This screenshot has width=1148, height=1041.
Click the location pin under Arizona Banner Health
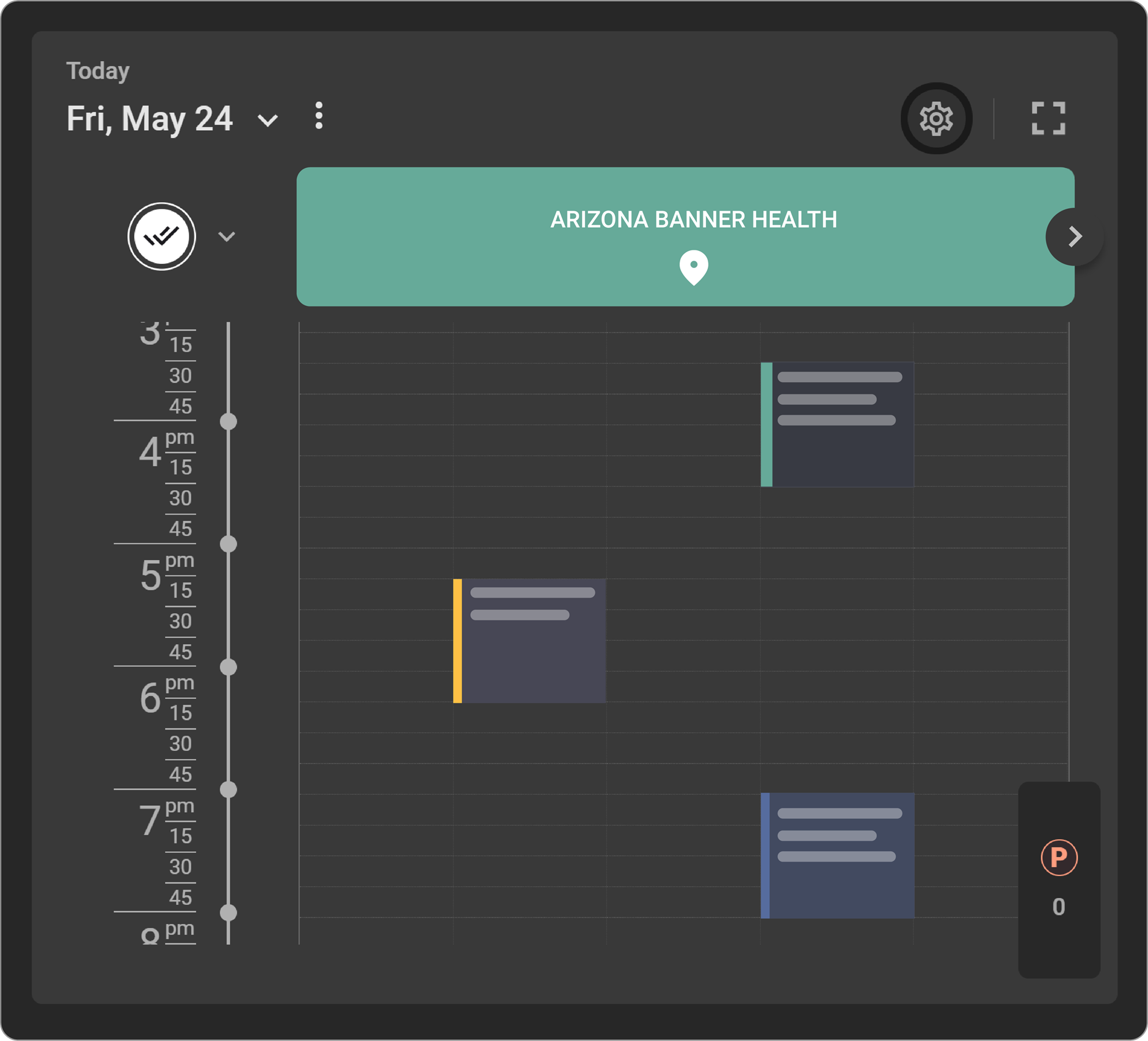click(694, 267)
